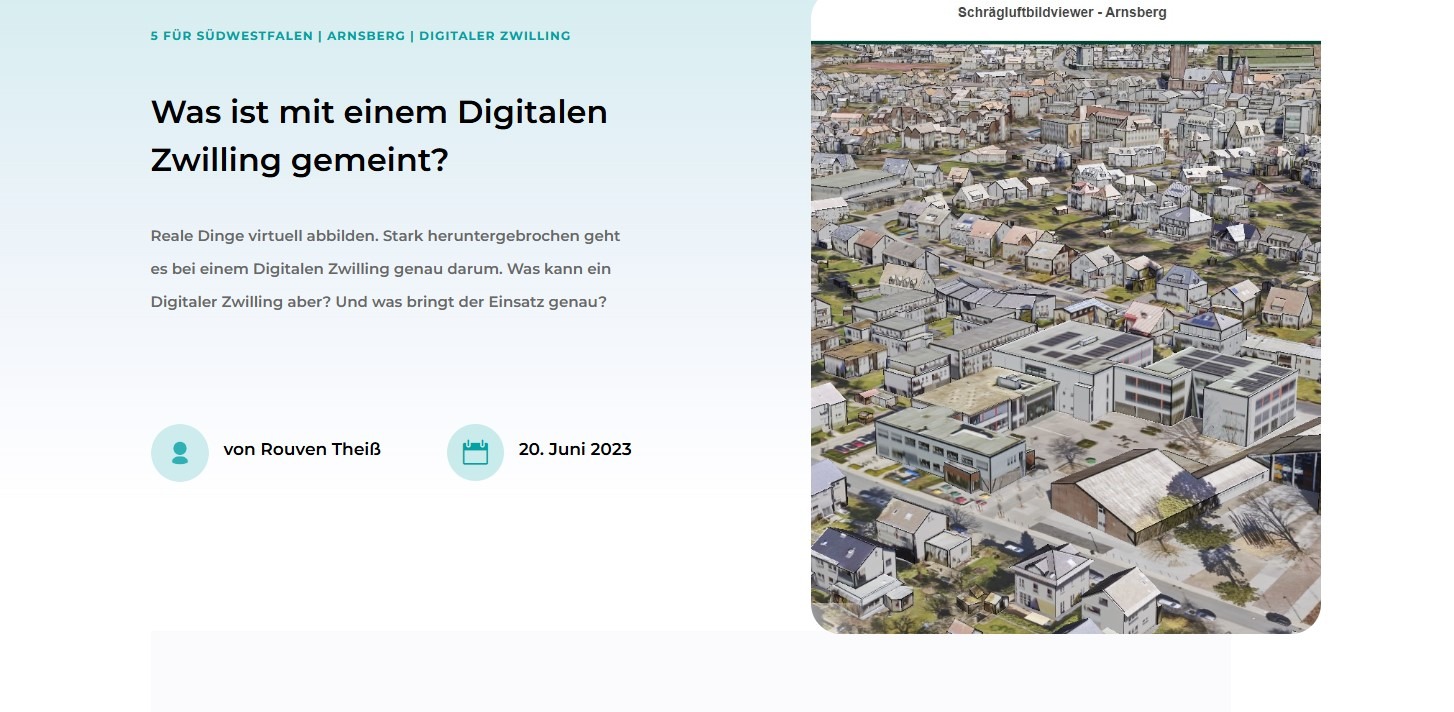
Task: Open the ARNSBERG breadcrumb link
Action: [367, 35]
